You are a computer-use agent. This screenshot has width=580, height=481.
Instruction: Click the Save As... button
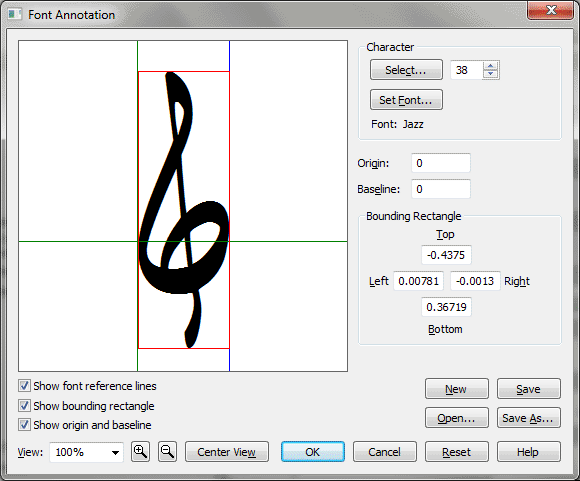529,418
